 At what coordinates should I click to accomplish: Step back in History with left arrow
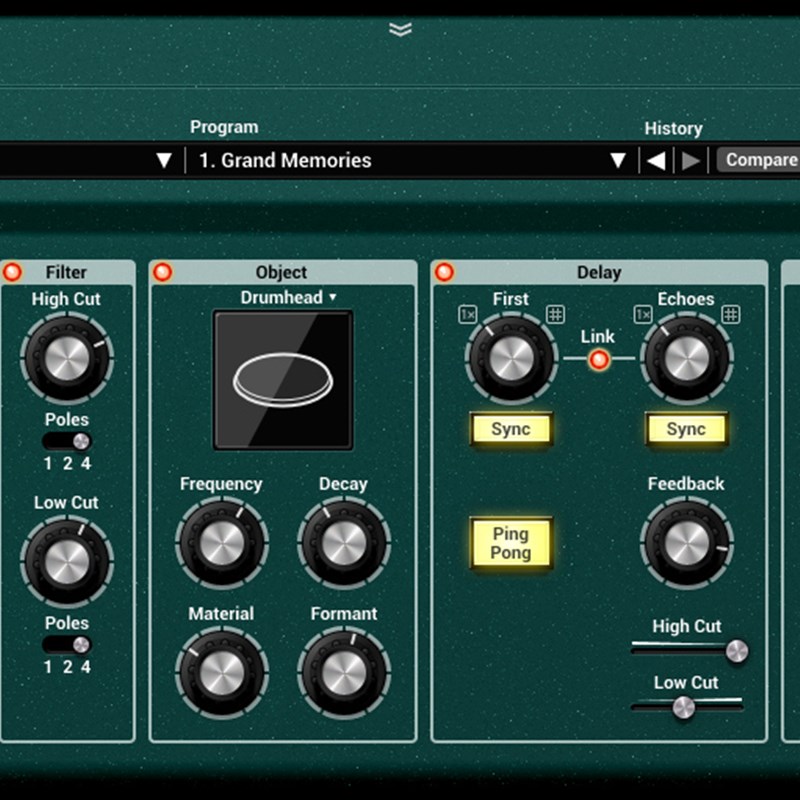point(656,161)
